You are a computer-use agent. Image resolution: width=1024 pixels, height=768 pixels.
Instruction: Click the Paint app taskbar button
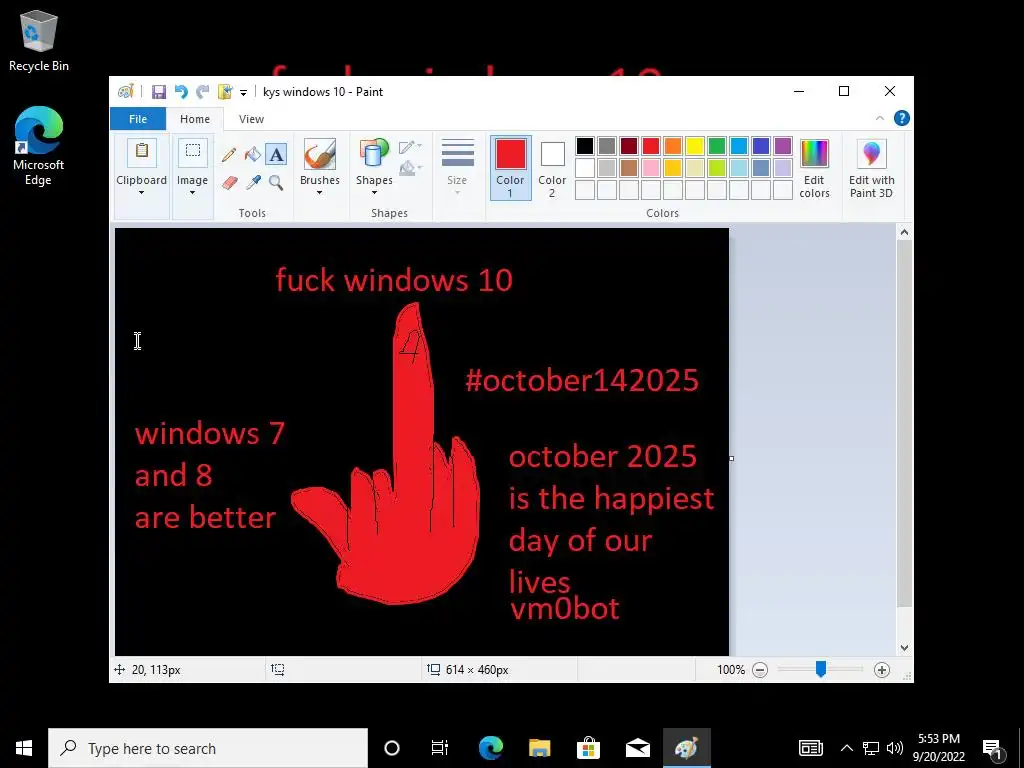pos(686,748)
